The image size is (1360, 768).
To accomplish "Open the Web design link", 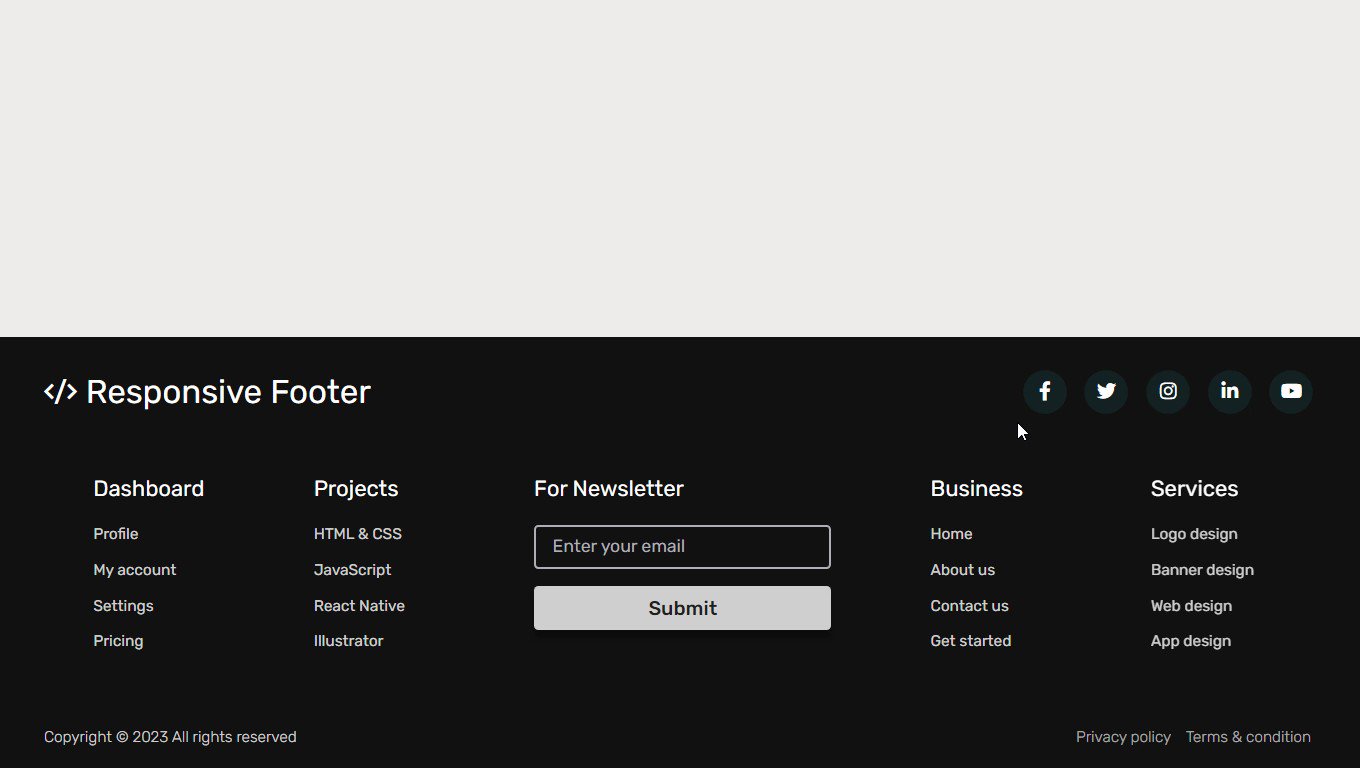I will tap(1191, 606).
